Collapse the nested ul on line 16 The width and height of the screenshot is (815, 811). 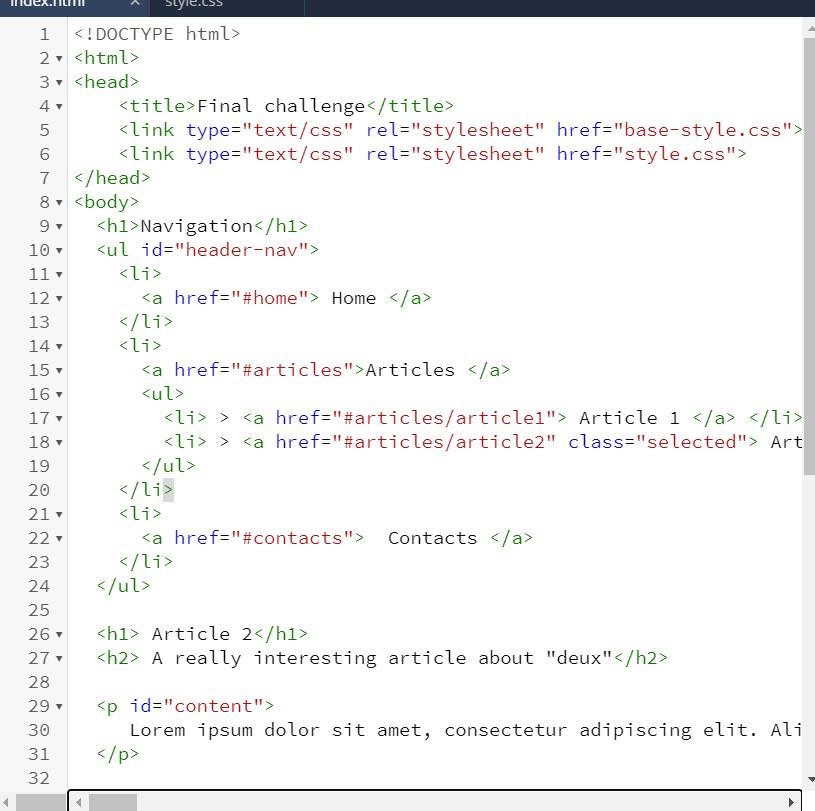point(58,394)
